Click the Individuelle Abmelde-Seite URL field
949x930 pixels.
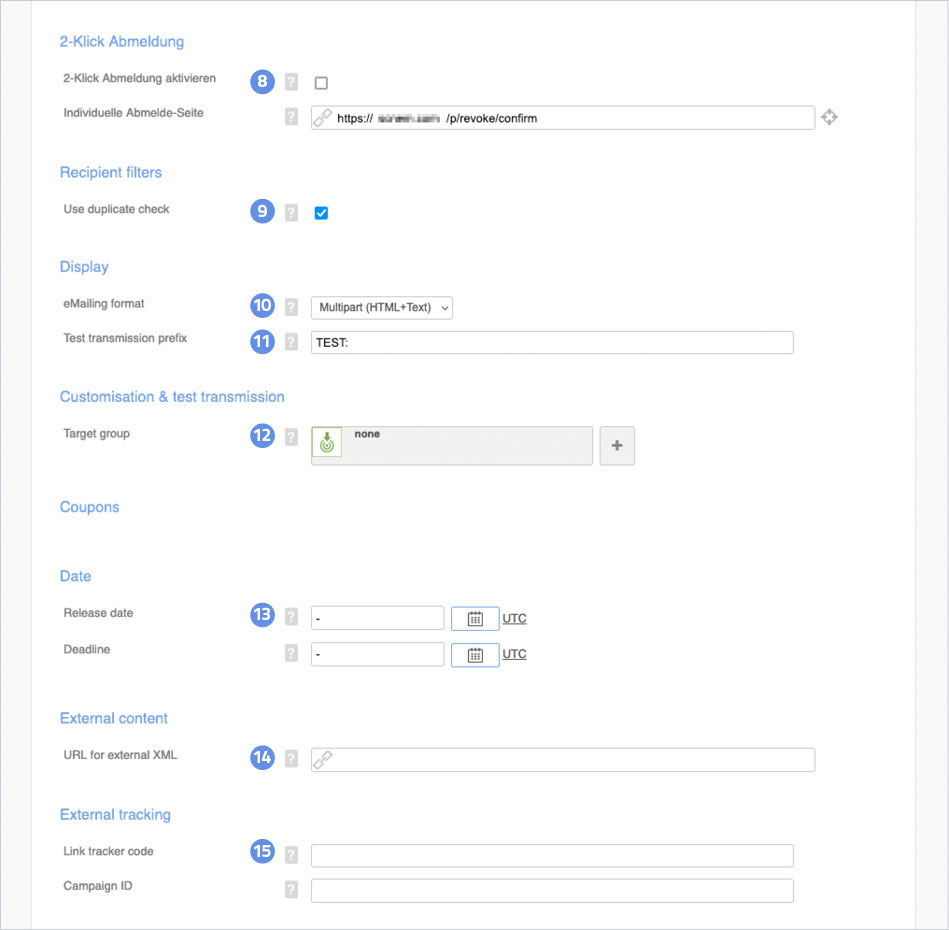coord(563,118)
